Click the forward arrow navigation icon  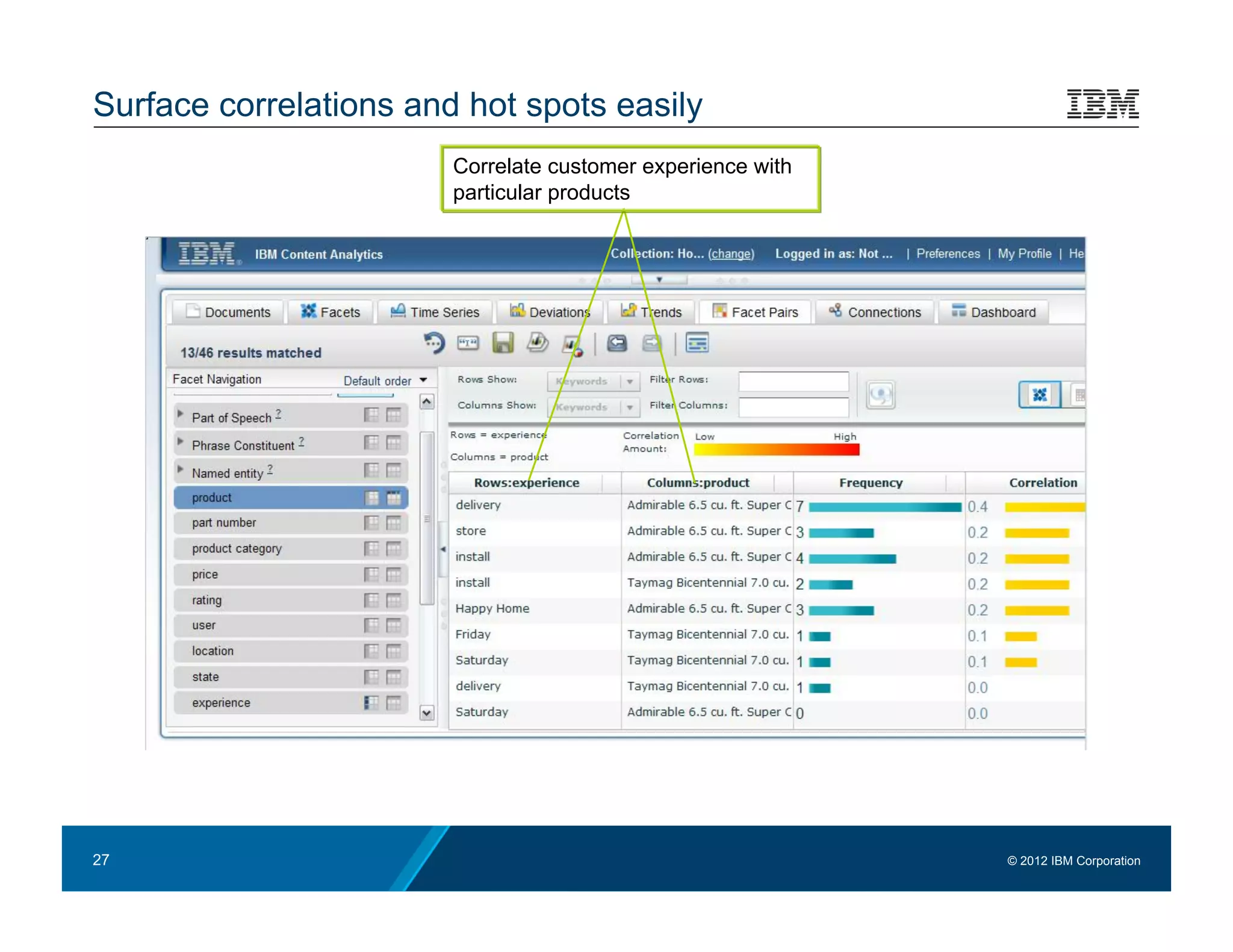pos(651,343)
